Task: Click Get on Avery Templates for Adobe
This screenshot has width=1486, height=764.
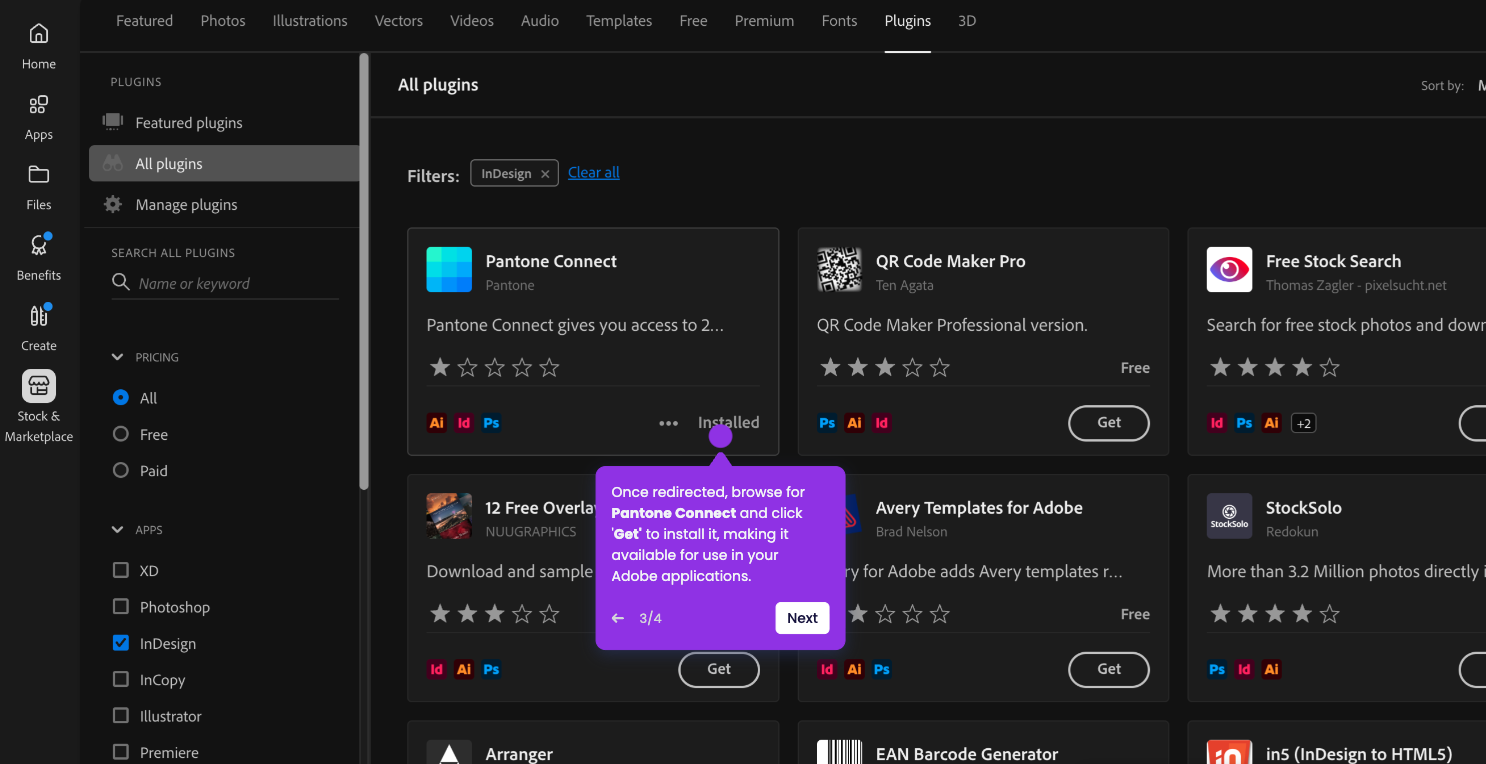Action: [x=1109, y=669]
